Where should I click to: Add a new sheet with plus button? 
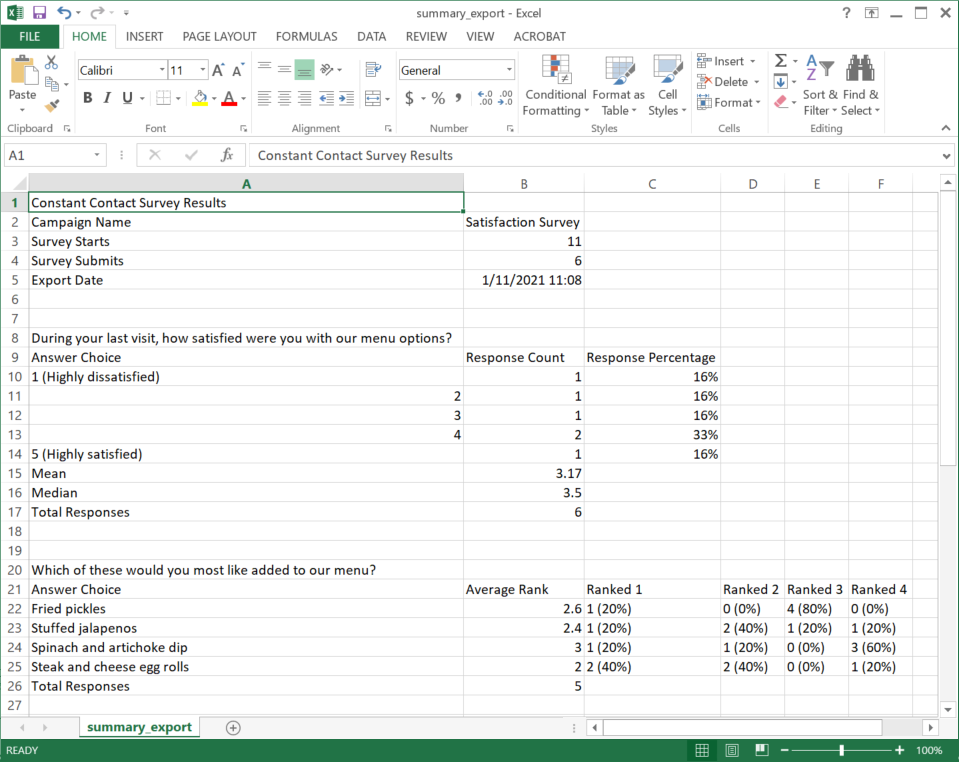coord(233,728)
